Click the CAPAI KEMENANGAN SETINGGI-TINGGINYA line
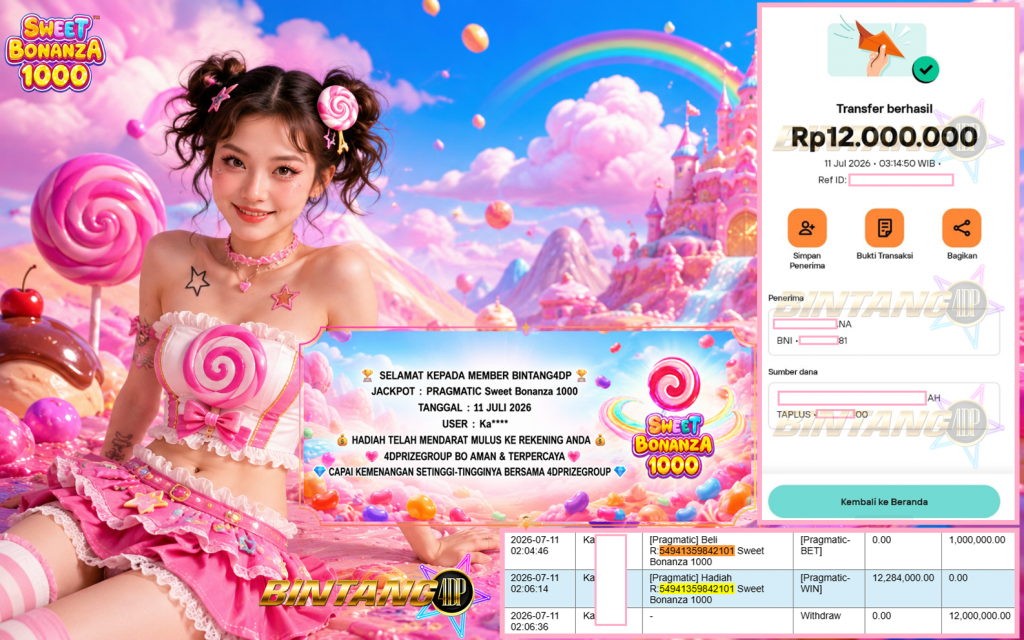Viewport: 1024px width, 640px height. [x=470, y=472]
